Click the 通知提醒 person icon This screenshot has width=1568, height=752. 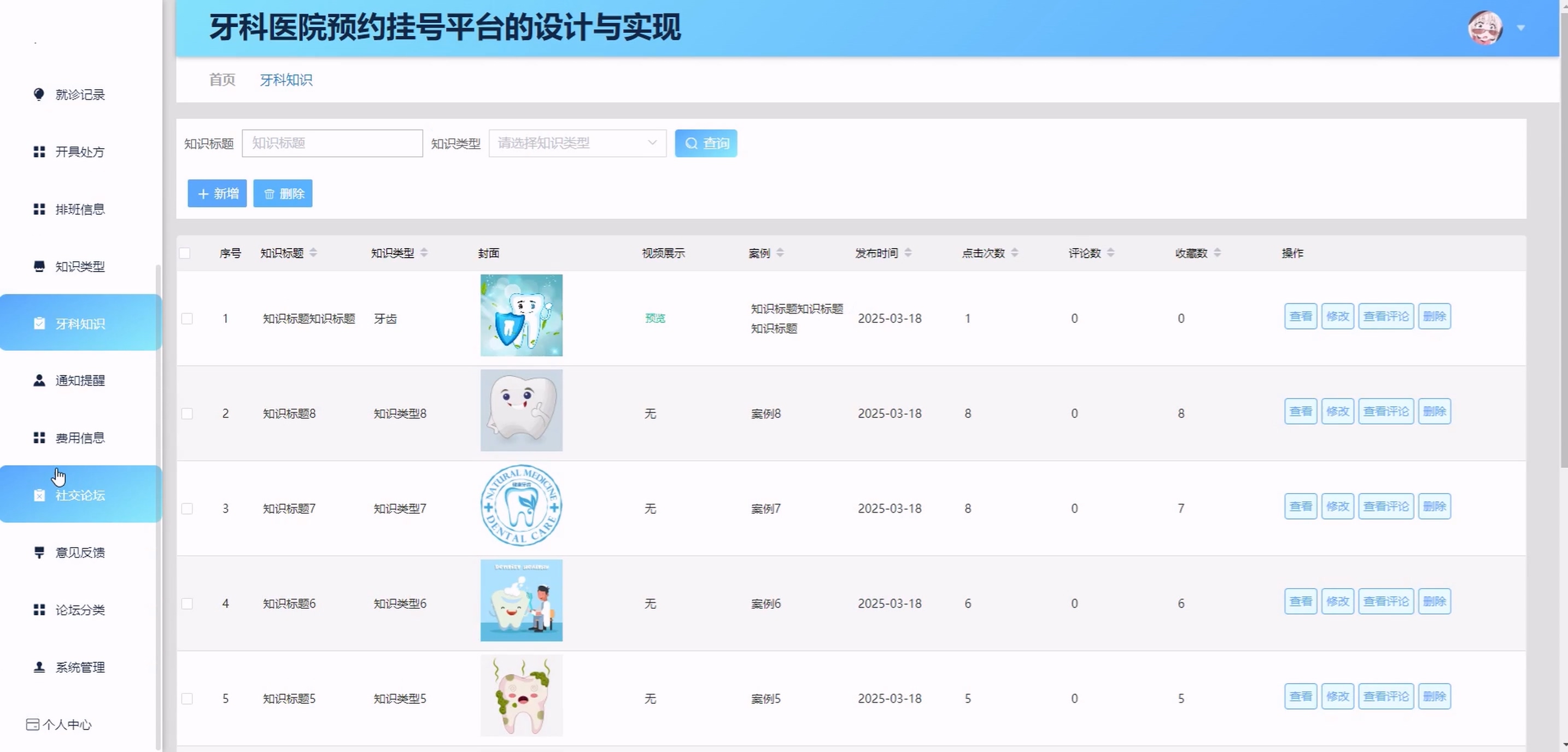(x=39, y=380)
